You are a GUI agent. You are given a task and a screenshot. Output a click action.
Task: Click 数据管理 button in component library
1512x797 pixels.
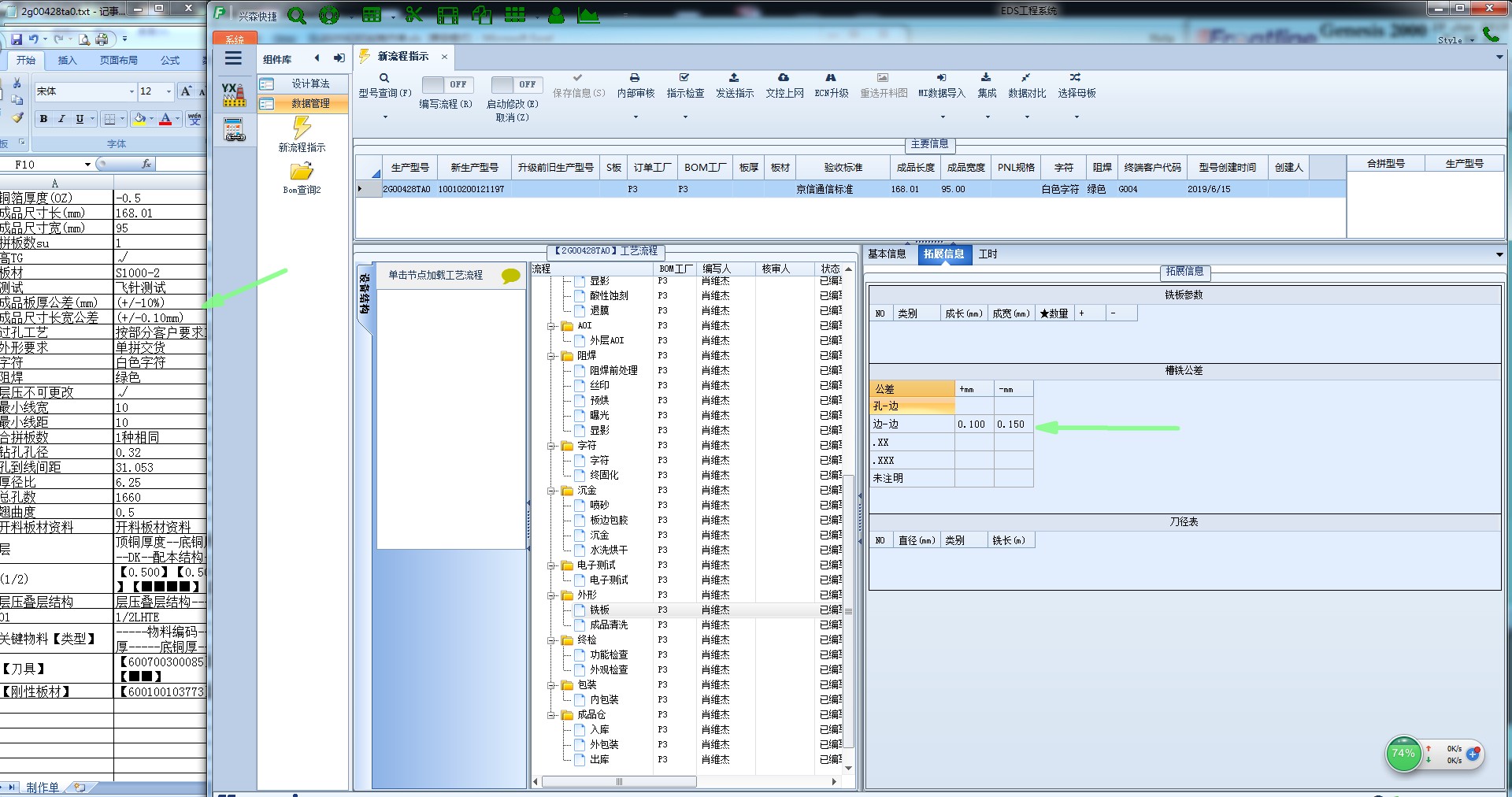click(303, 103)
